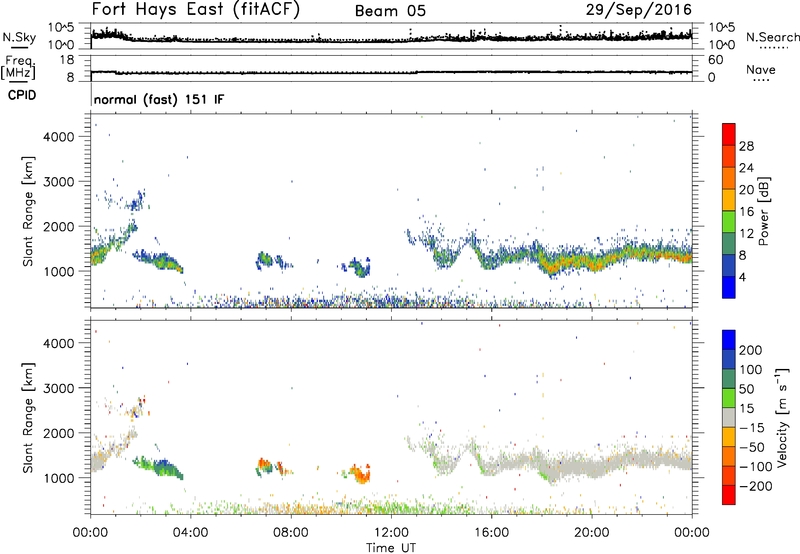Click the 'Beam 05' label
Viewport: 800px width, 554px height.
390,11
